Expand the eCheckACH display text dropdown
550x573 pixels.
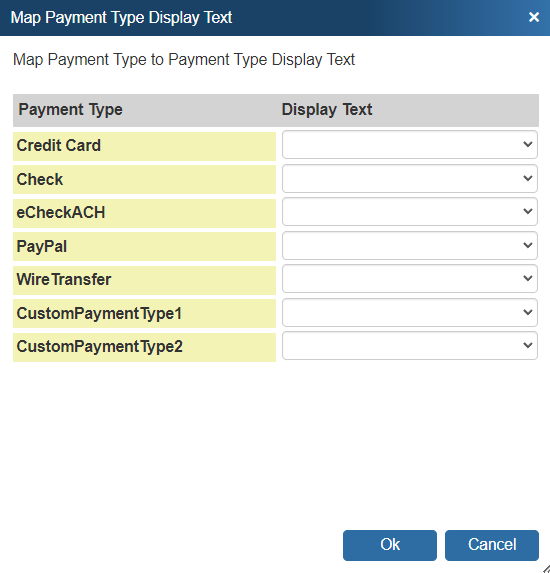[x=410, y=212]
